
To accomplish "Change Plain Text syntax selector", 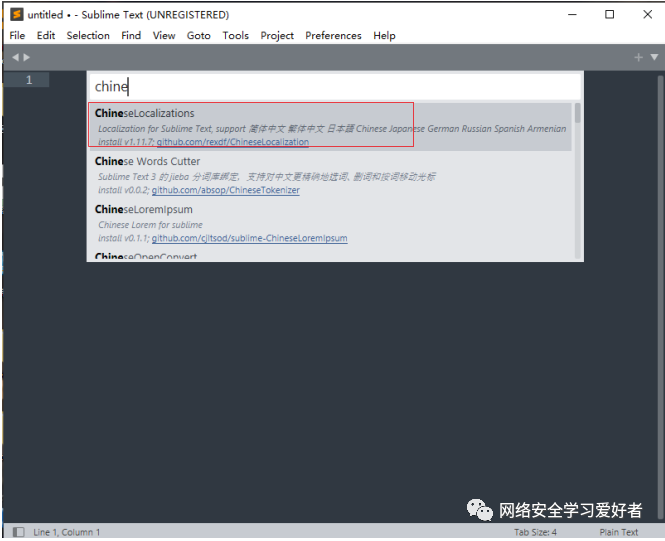I will coord(618,532).
